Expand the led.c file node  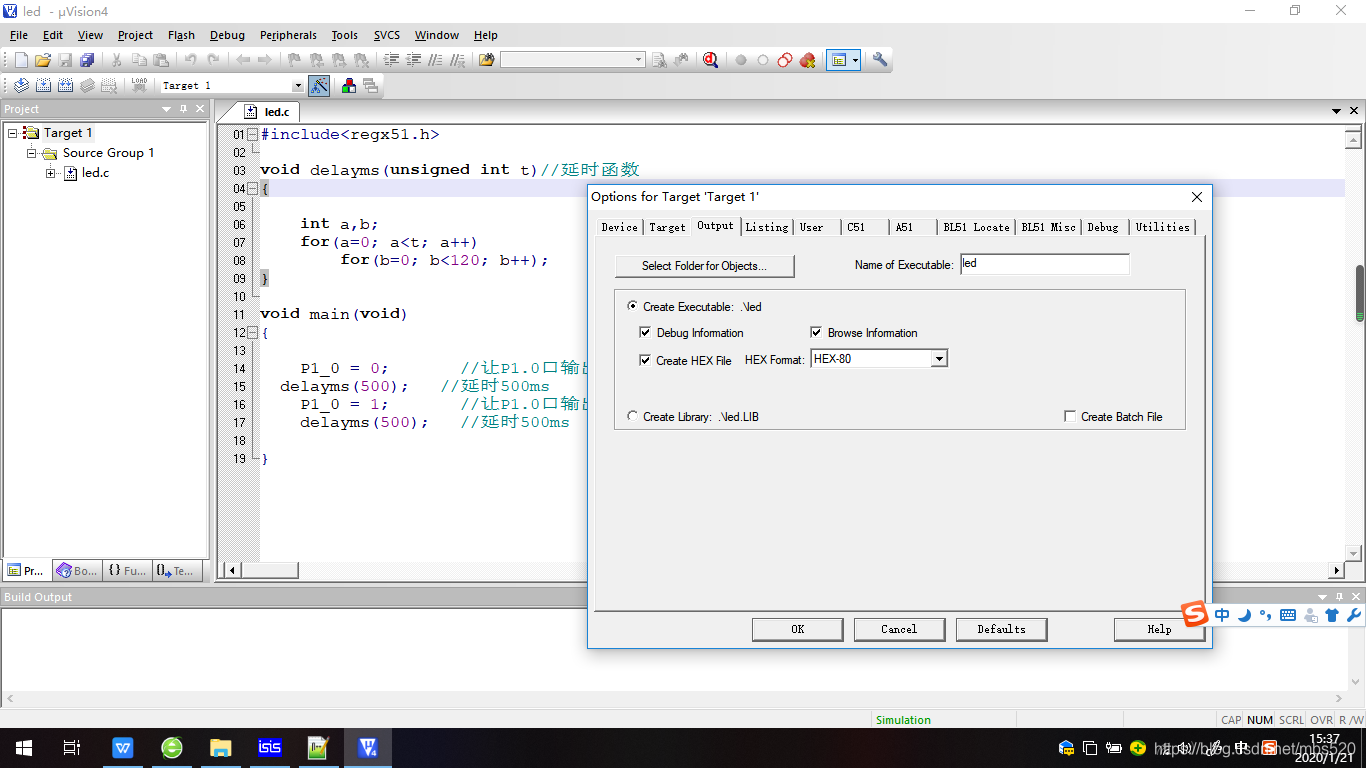51,173
